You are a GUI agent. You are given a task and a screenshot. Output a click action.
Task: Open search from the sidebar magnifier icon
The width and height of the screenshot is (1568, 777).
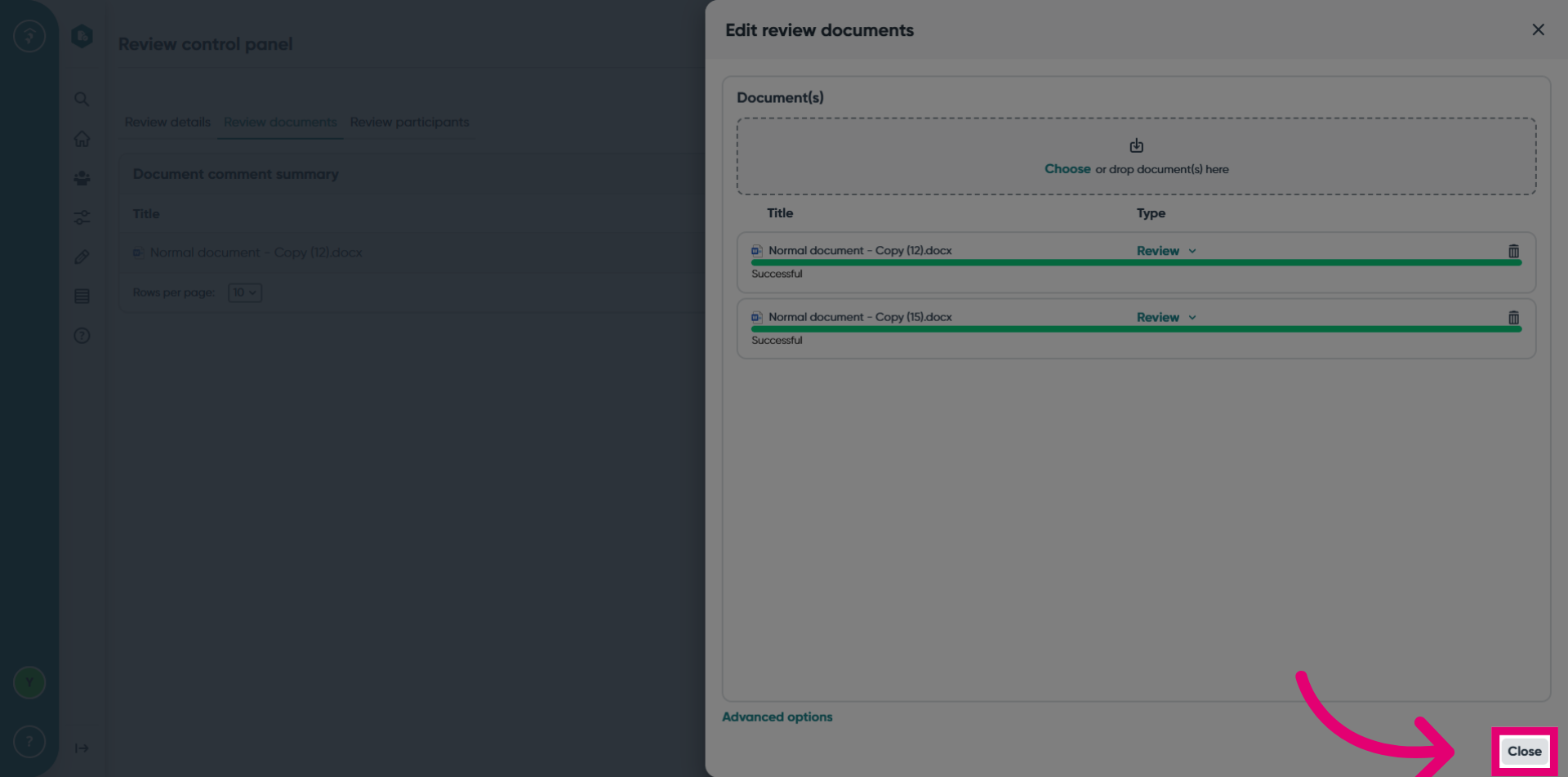[x=82, y=99]
